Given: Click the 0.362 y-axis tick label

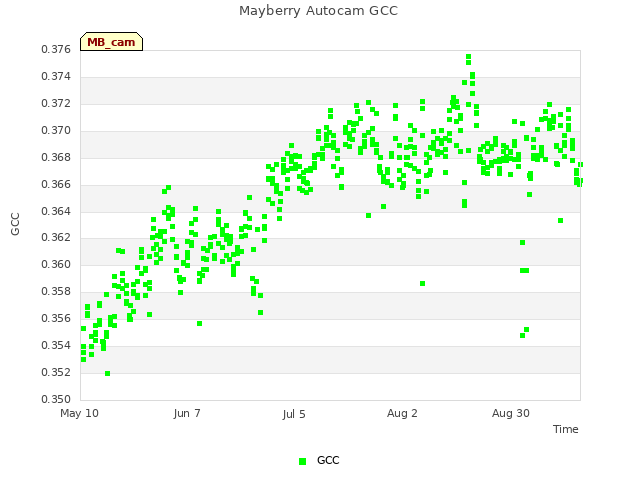Looking at the screenshot, I should pos(56,237).
